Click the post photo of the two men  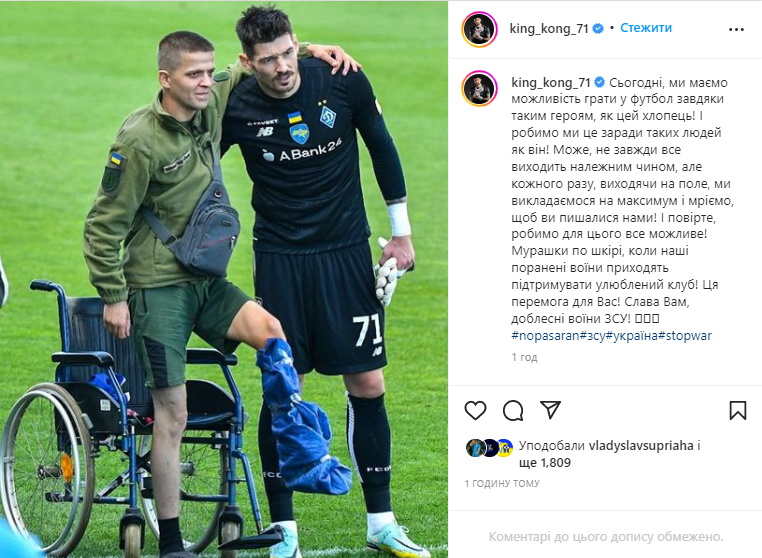(224, 279)
